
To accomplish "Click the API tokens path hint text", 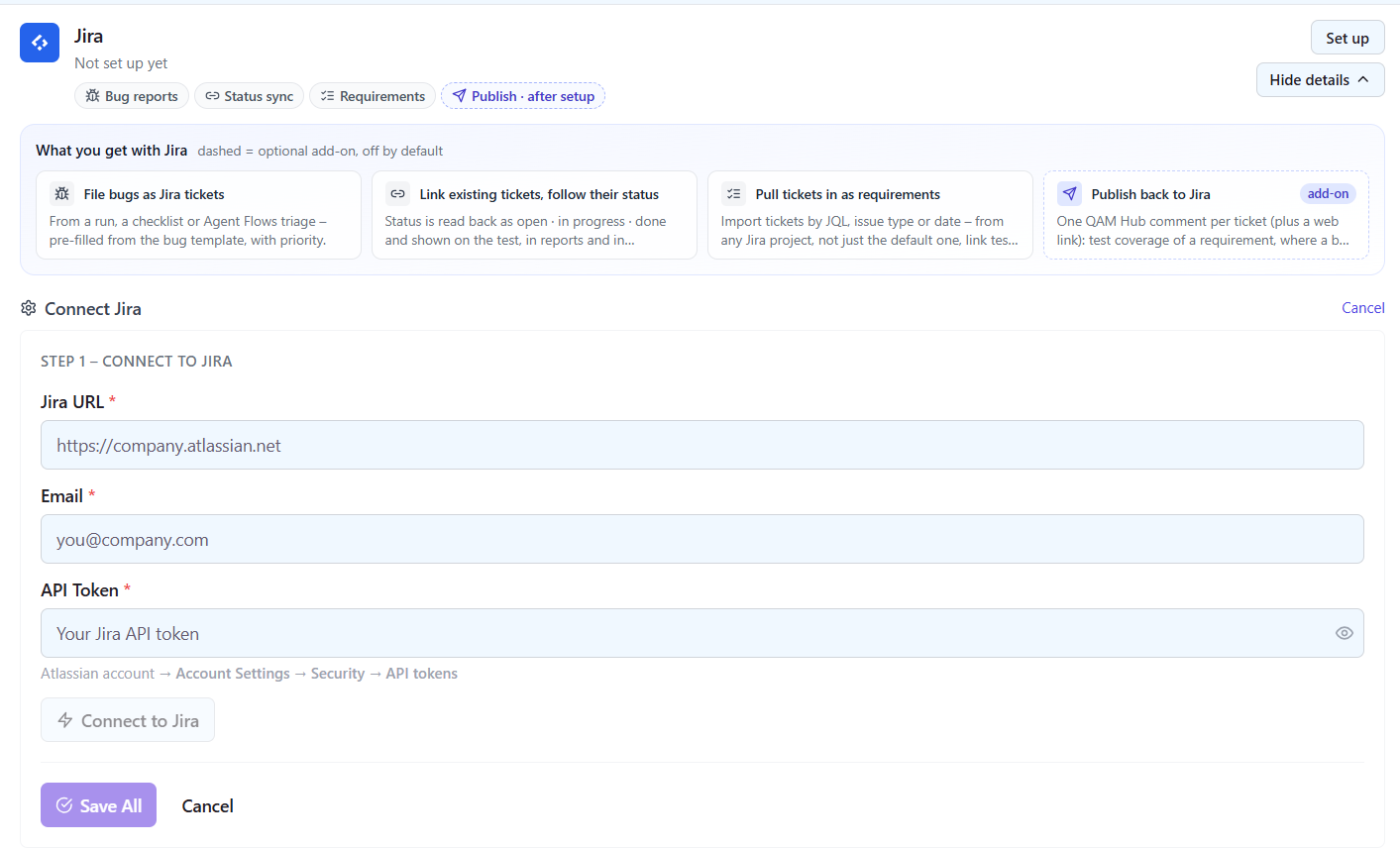I will tap(249, 674).
